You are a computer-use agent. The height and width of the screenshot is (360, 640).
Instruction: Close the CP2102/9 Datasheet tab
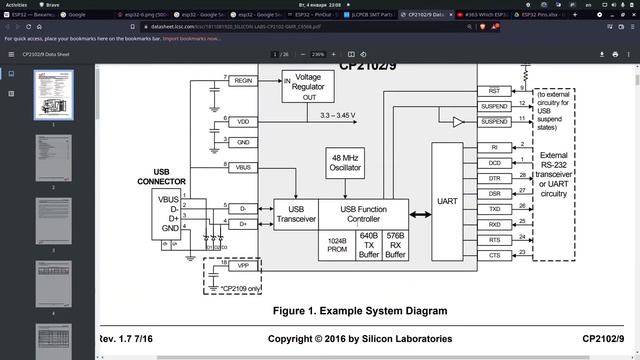tap(451, 15)
